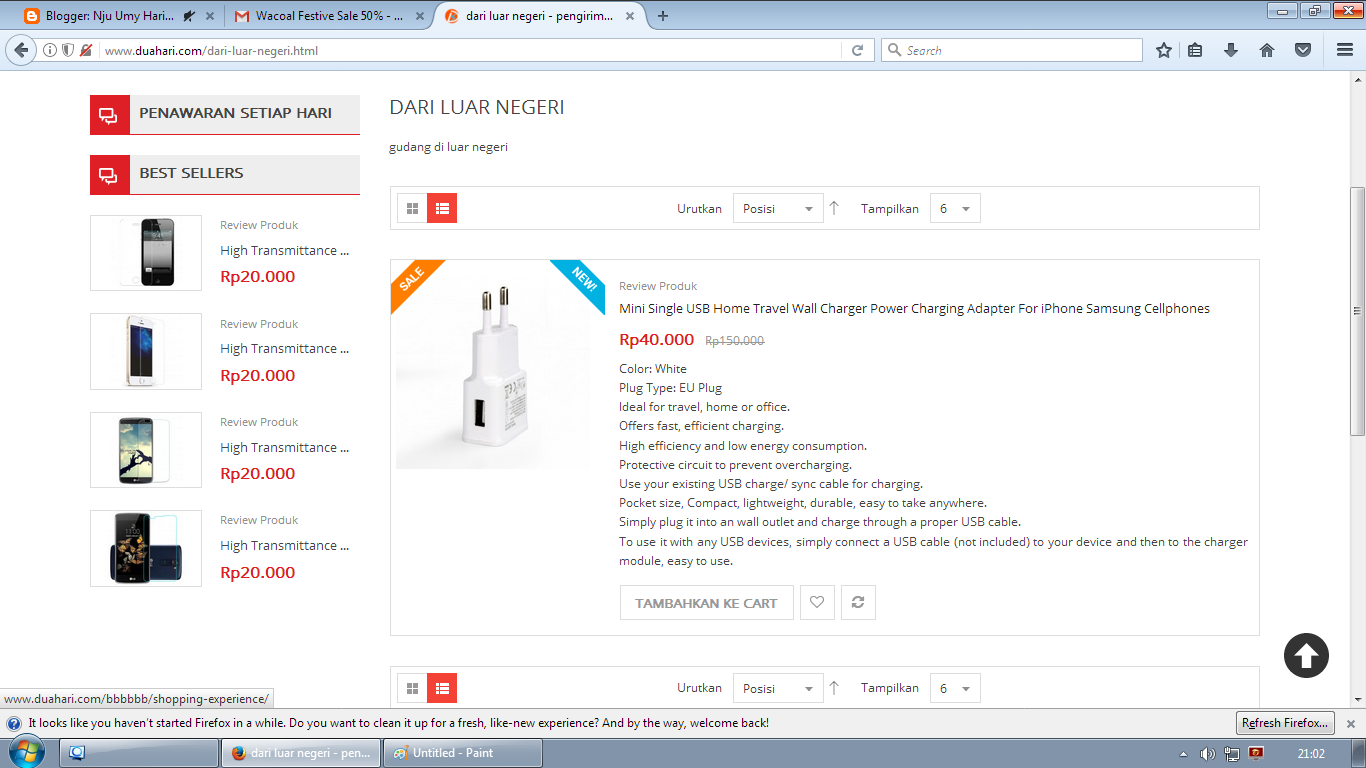This screenshot has height=768, width=1366.
Task: Click Refresh Firefox button
Action: (1285, 723)
